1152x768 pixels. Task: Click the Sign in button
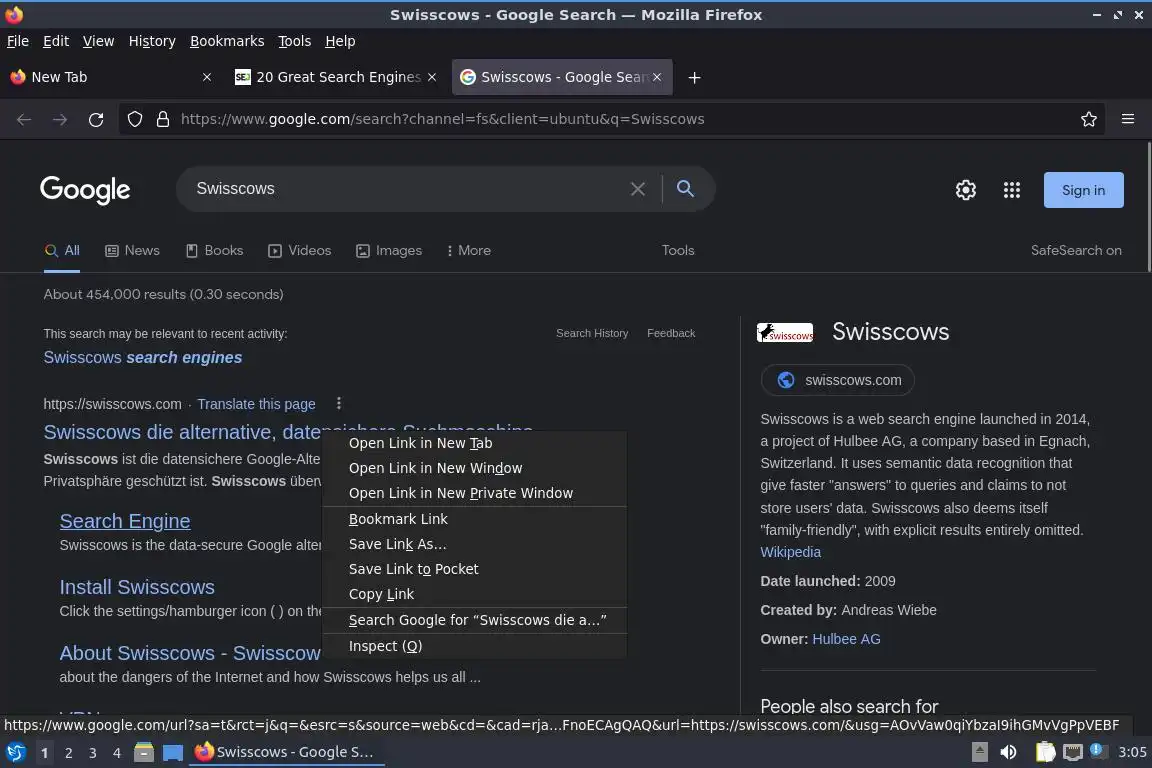1084,190
